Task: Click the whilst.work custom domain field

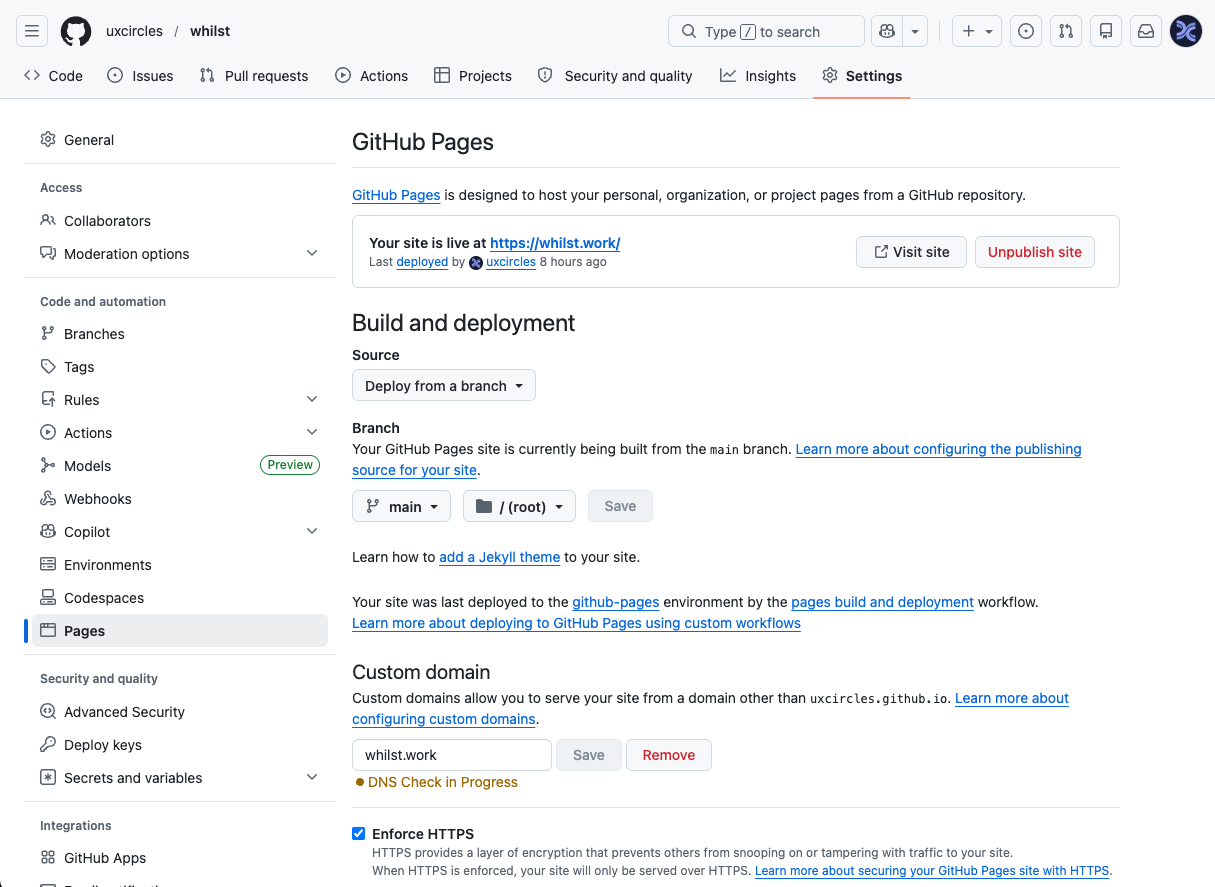Action: (x=452, y=755)
